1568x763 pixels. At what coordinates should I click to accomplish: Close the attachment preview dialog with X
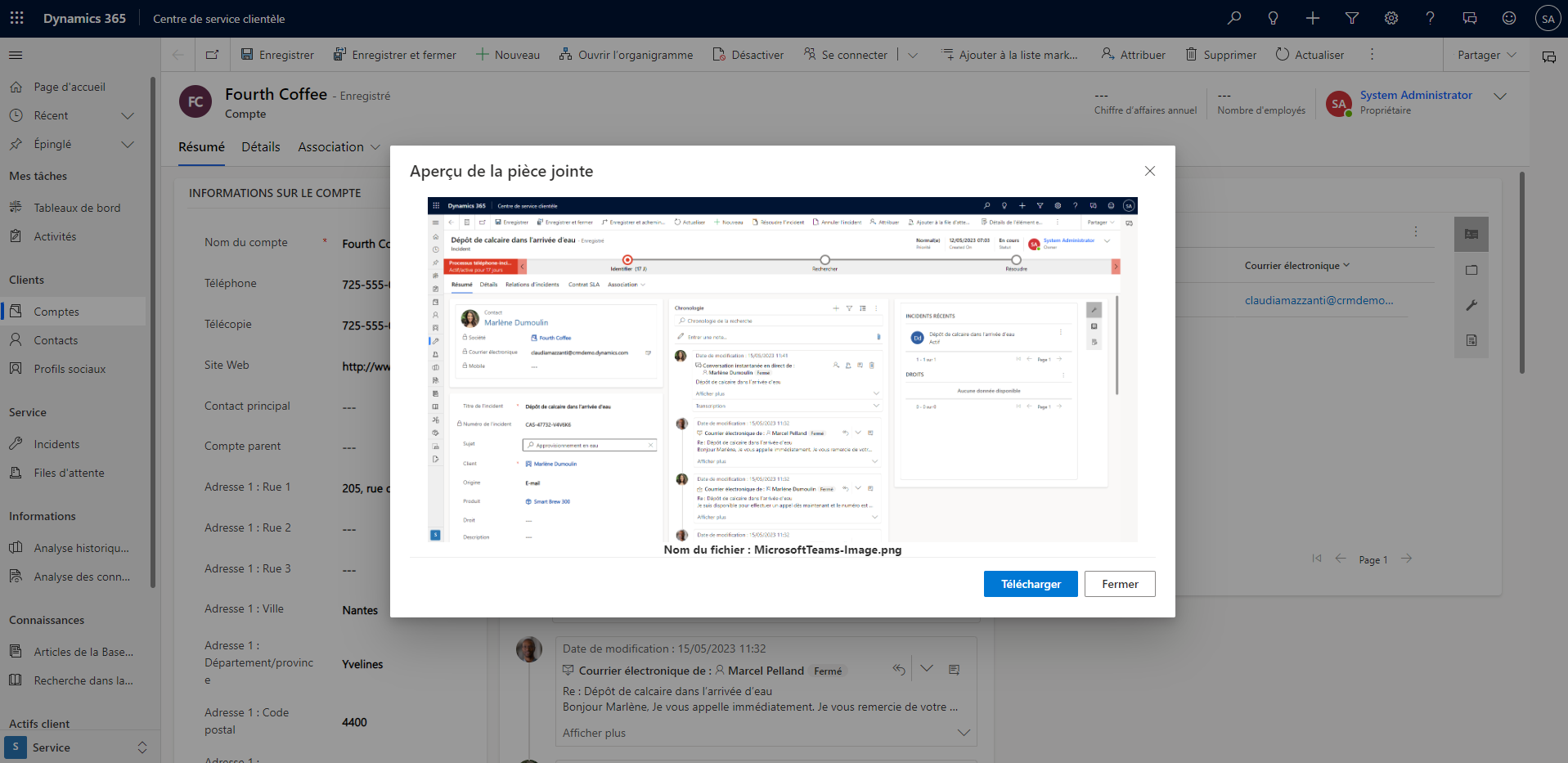[1150, 171]
